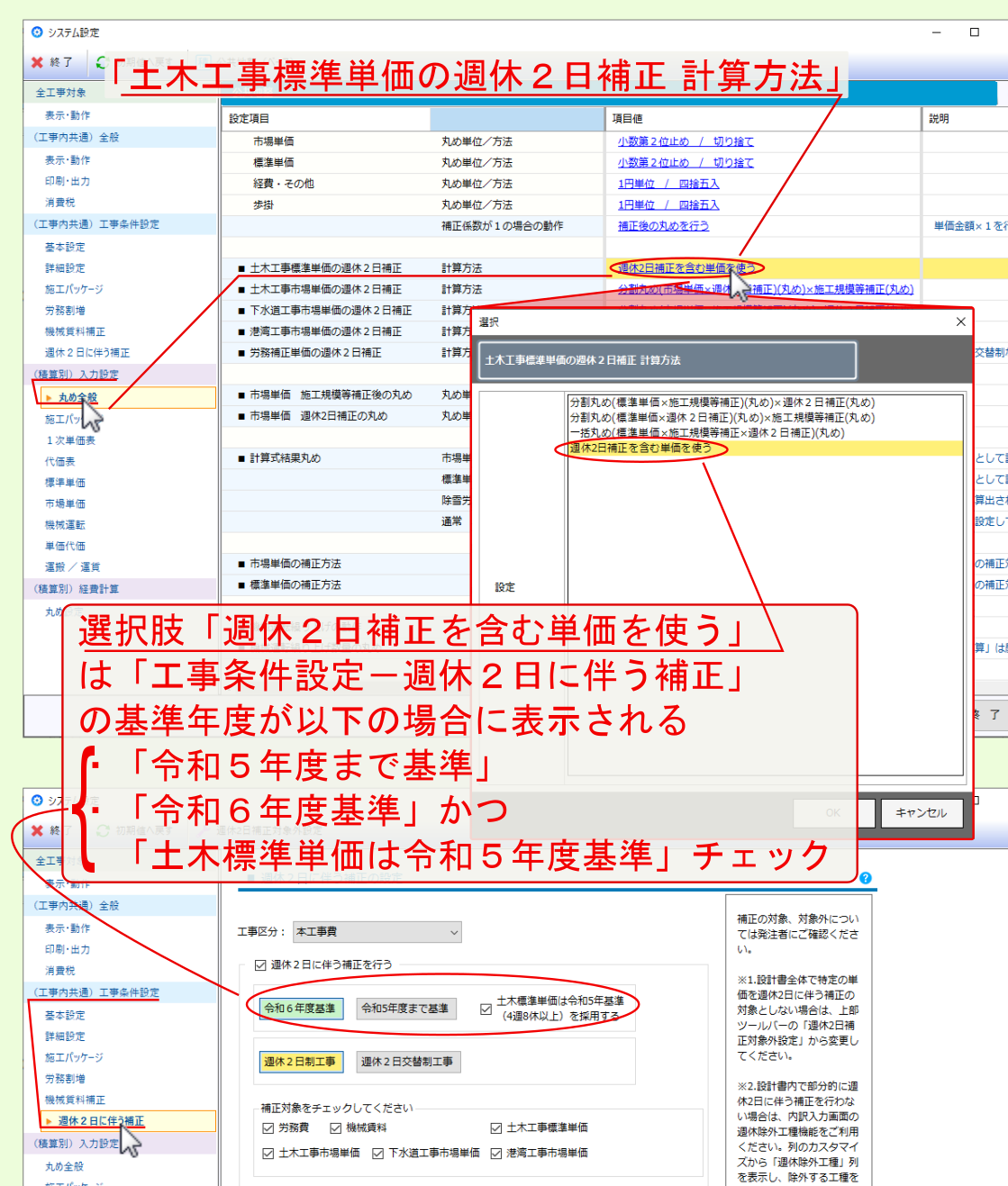Select 代価表 in upper window sidebar
The height and width of the screenshot is (1186, 1008).
(x=60, y=461)
